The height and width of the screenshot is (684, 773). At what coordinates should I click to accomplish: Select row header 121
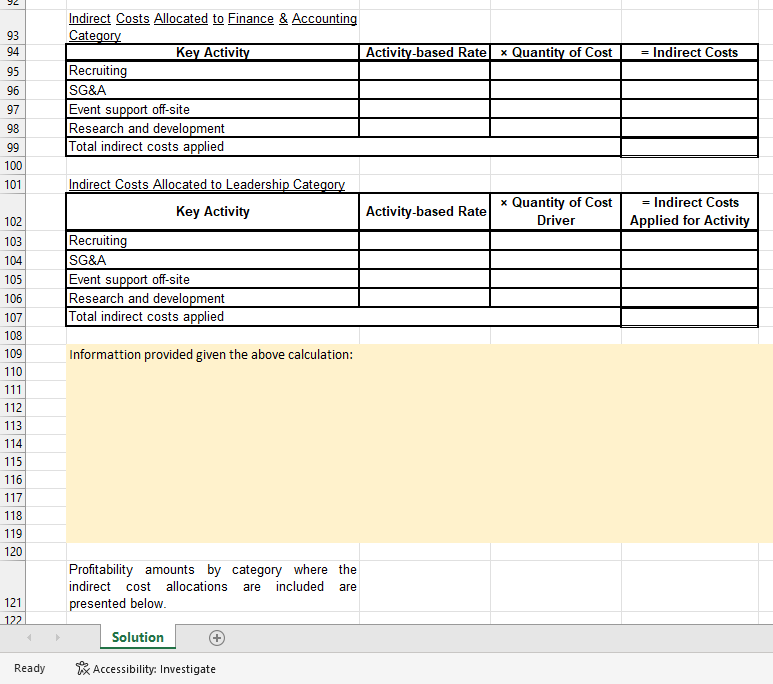(13, 586)
